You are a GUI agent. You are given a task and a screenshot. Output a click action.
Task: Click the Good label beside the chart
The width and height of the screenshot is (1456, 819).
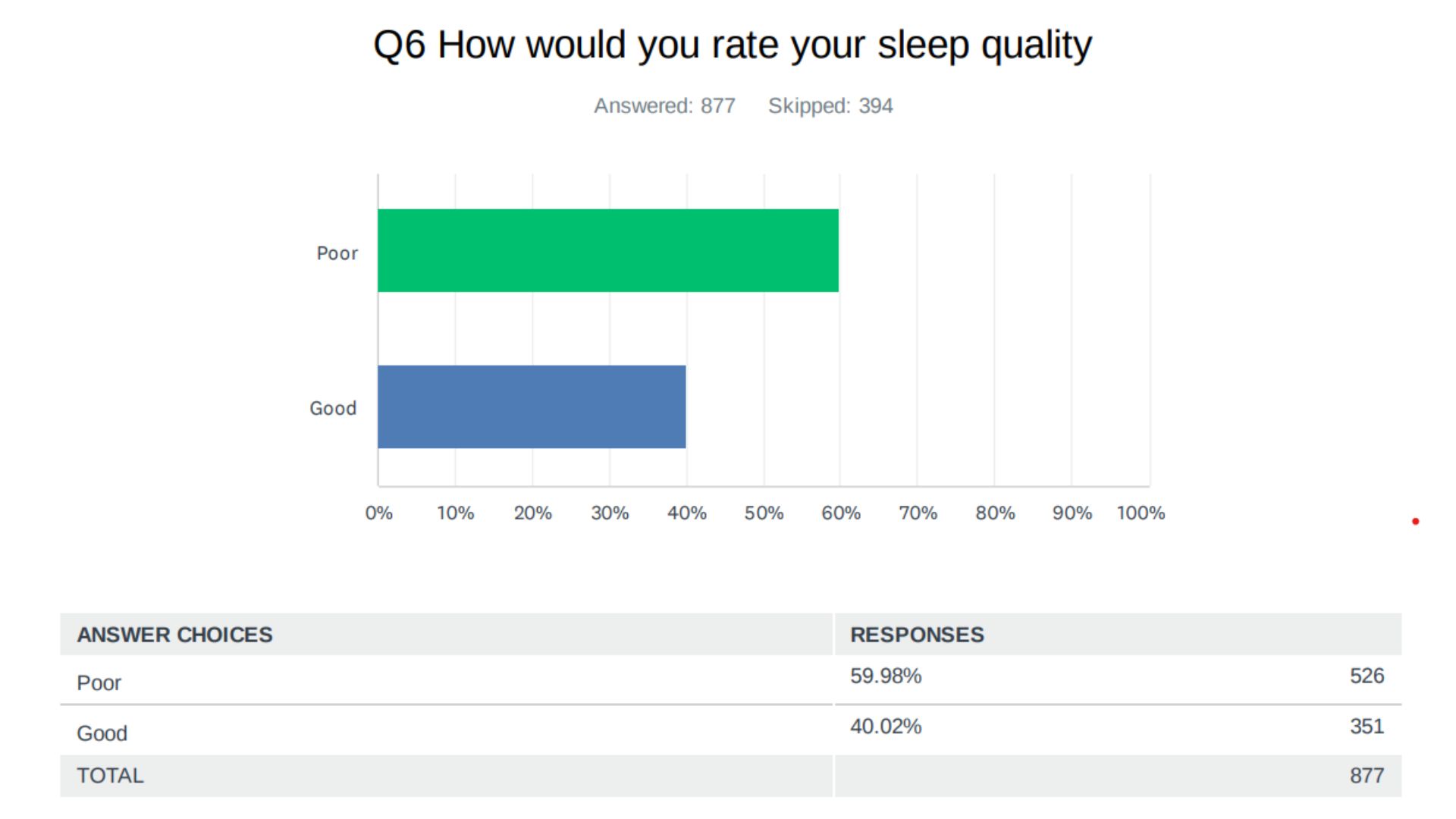[x=333, y=409]
